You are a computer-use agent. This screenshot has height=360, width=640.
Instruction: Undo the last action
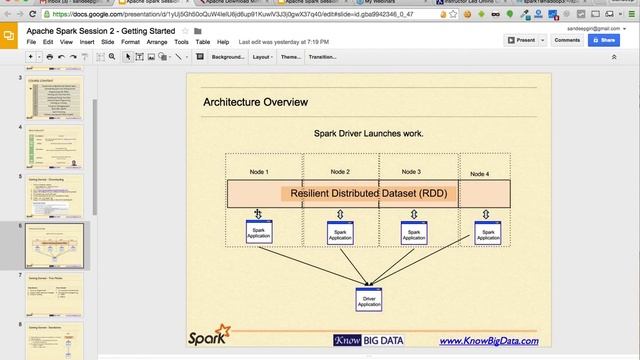click(x=62, y=57)
